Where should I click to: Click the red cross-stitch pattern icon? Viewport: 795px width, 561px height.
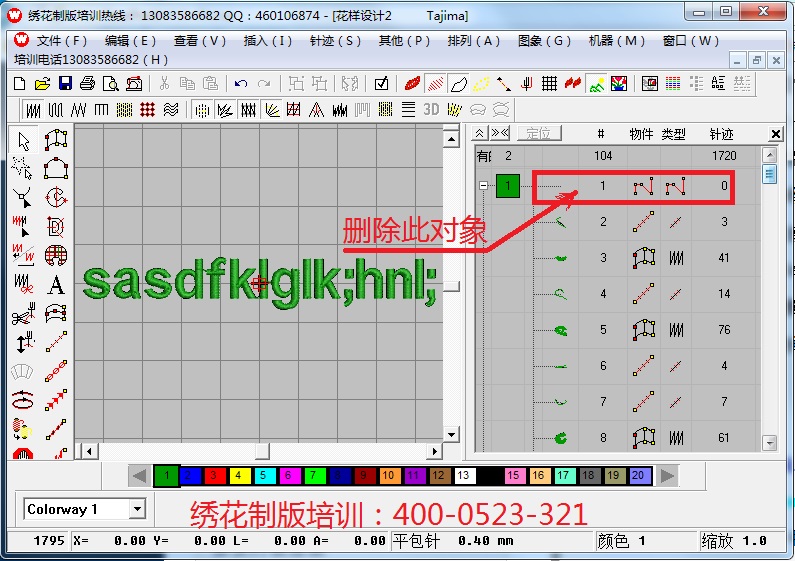click(148, 110)
